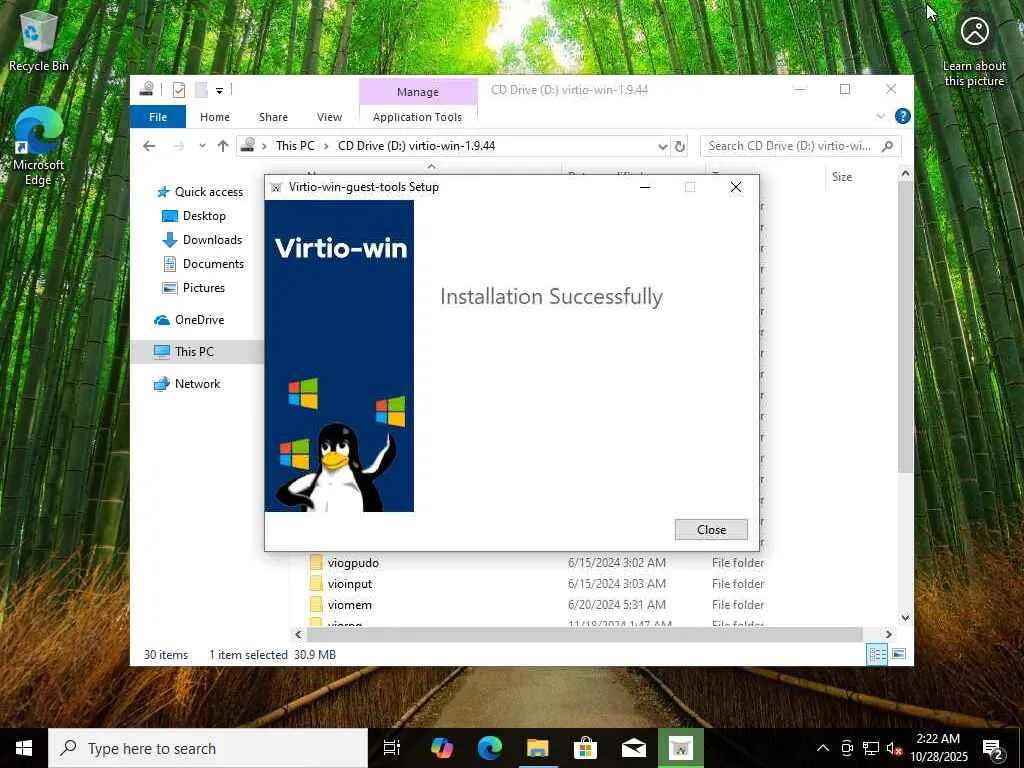Refresh the CD Drive folder view
The width and height of the screenshot is (1024, 768).
[x=680, y=146]
